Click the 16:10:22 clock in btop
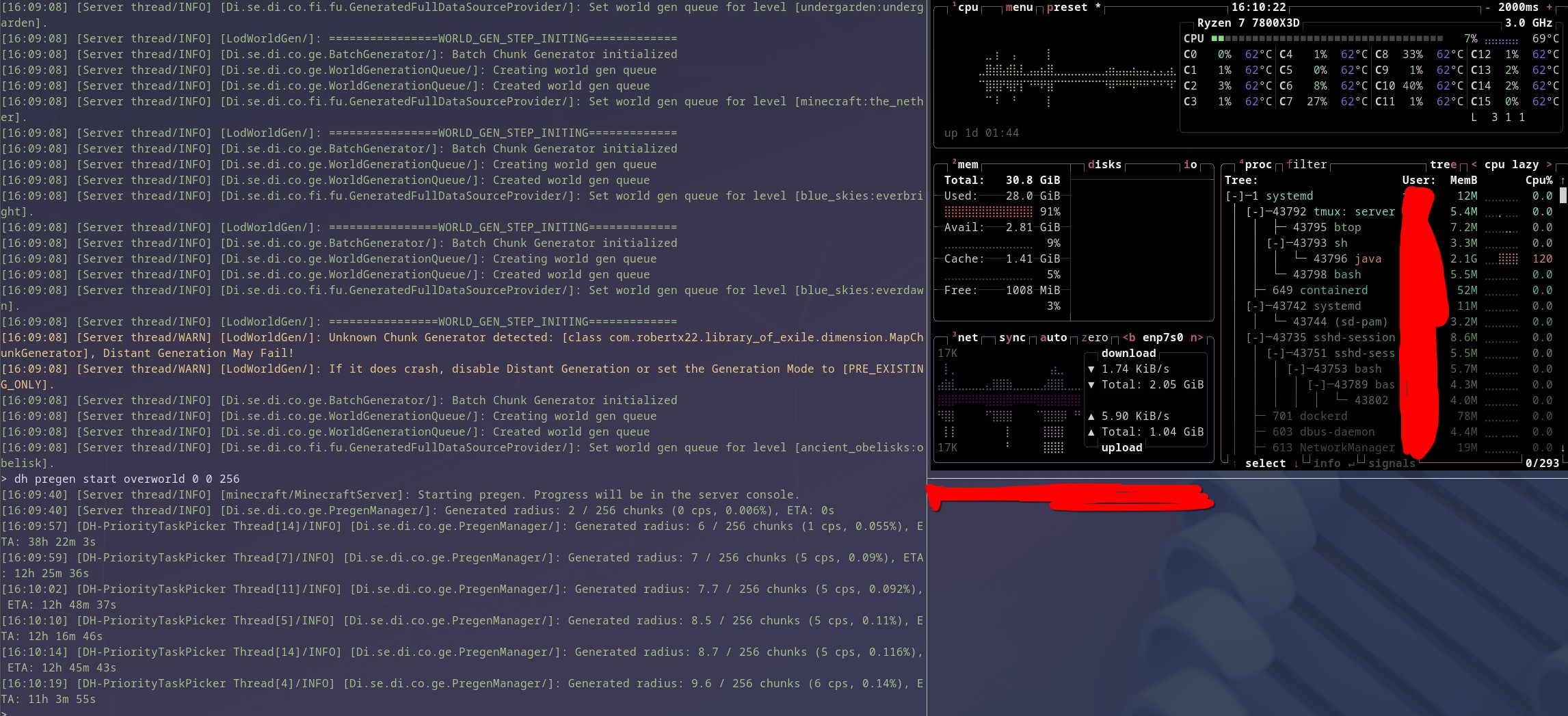The height and width of the screenshot is (716, 1568). [x=1258, y=7]
